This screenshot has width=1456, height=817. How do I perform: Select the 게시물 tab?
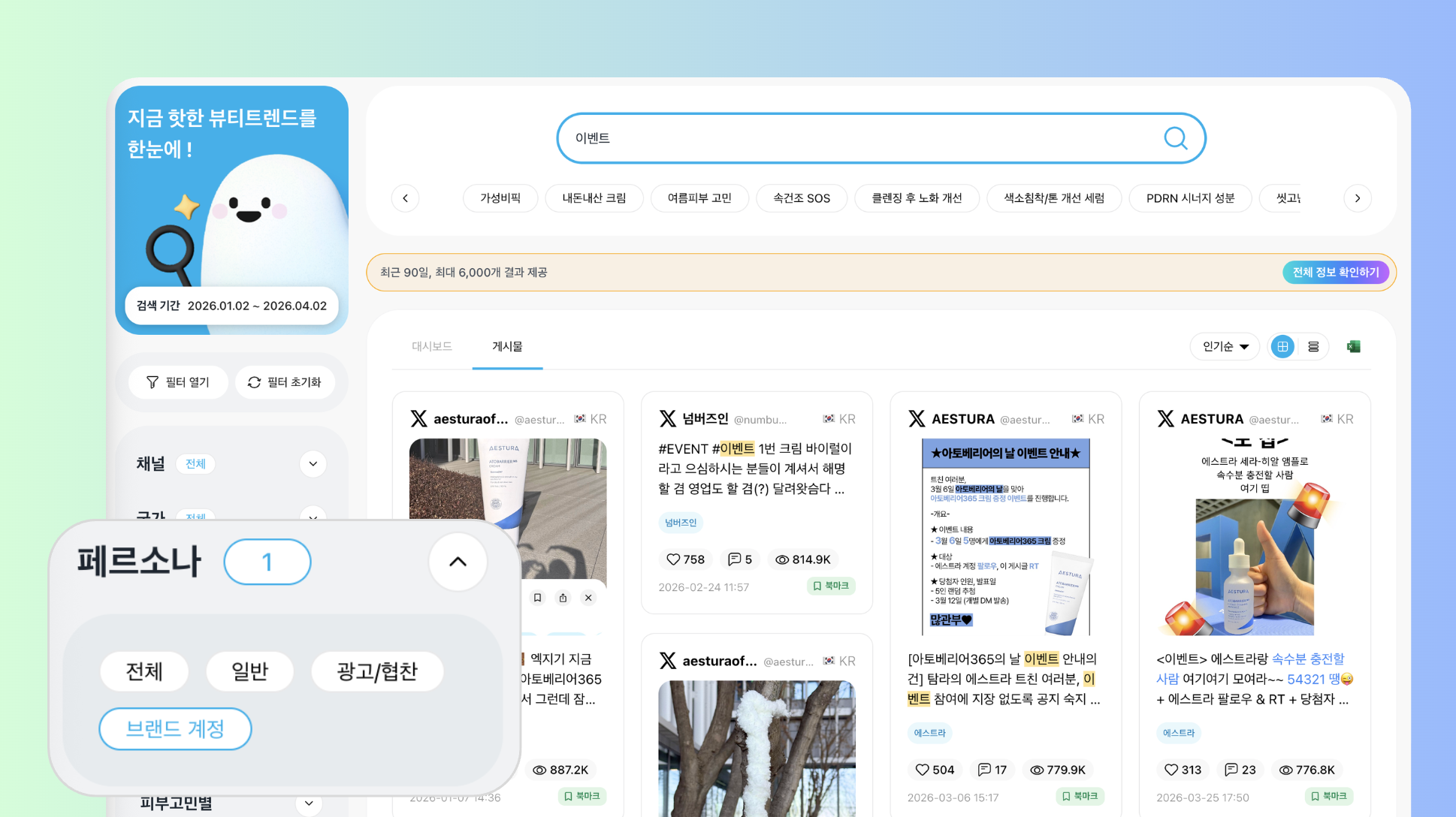tap(507, 346)
